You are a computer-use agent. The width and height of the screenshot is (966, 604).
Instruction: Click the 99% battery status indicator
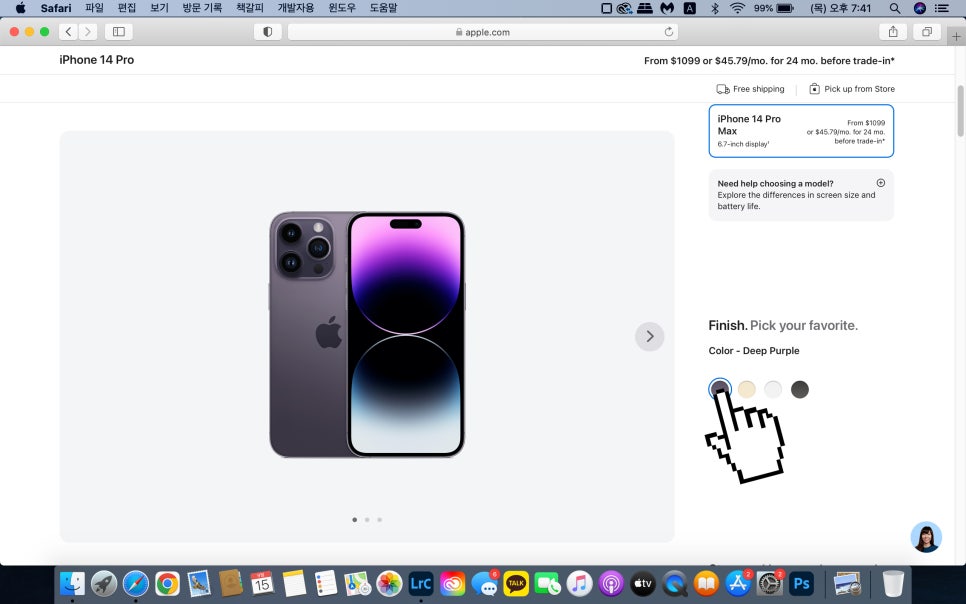774,8
